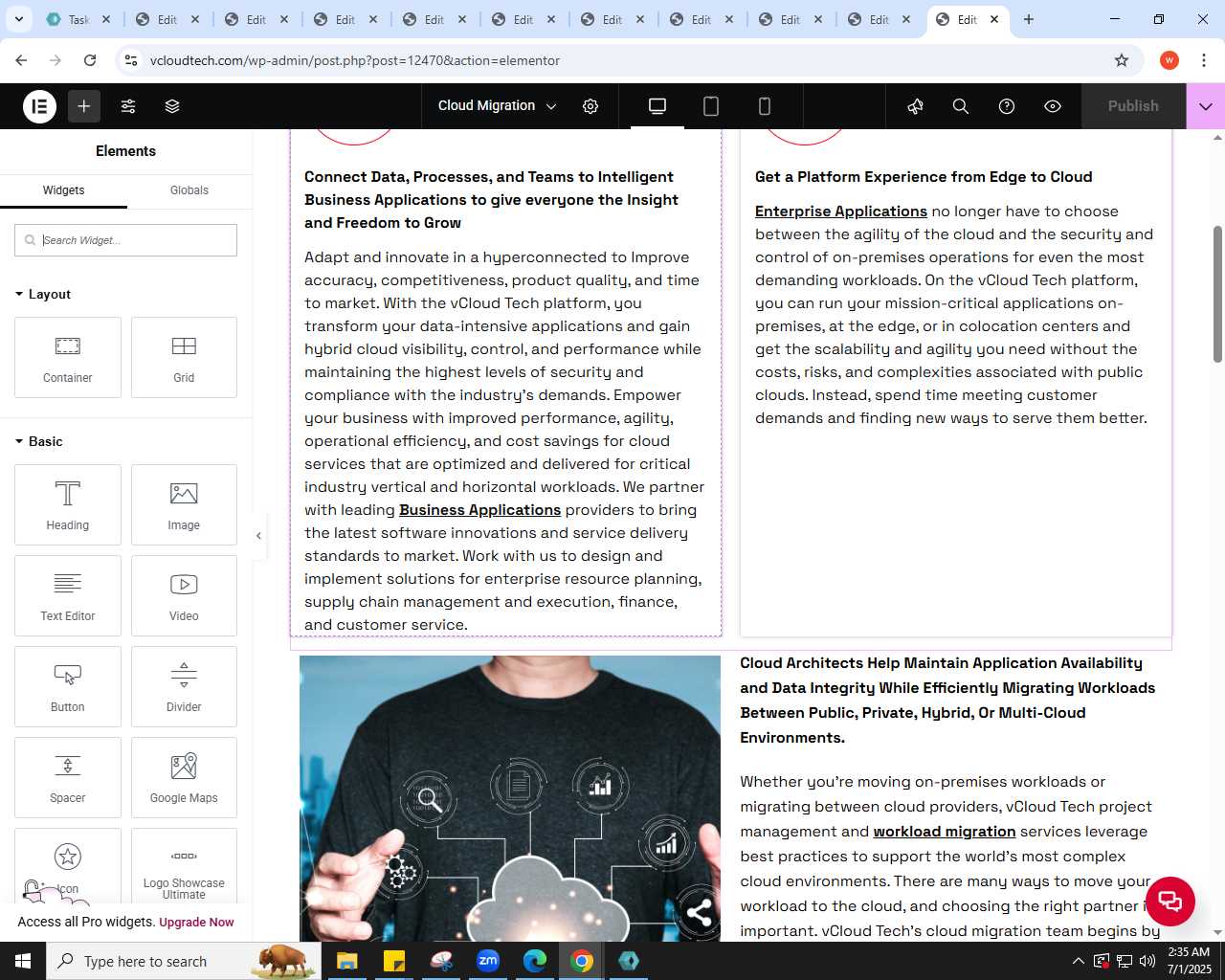Select the Video widget
1225x980 pixels.
click(184, 595)
